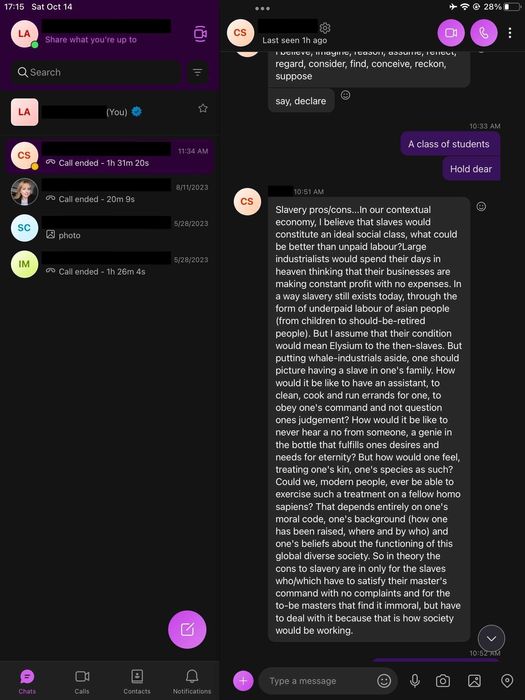525x700 pixels.
Task: Share location using the pin icon
Action: [507, 680]
